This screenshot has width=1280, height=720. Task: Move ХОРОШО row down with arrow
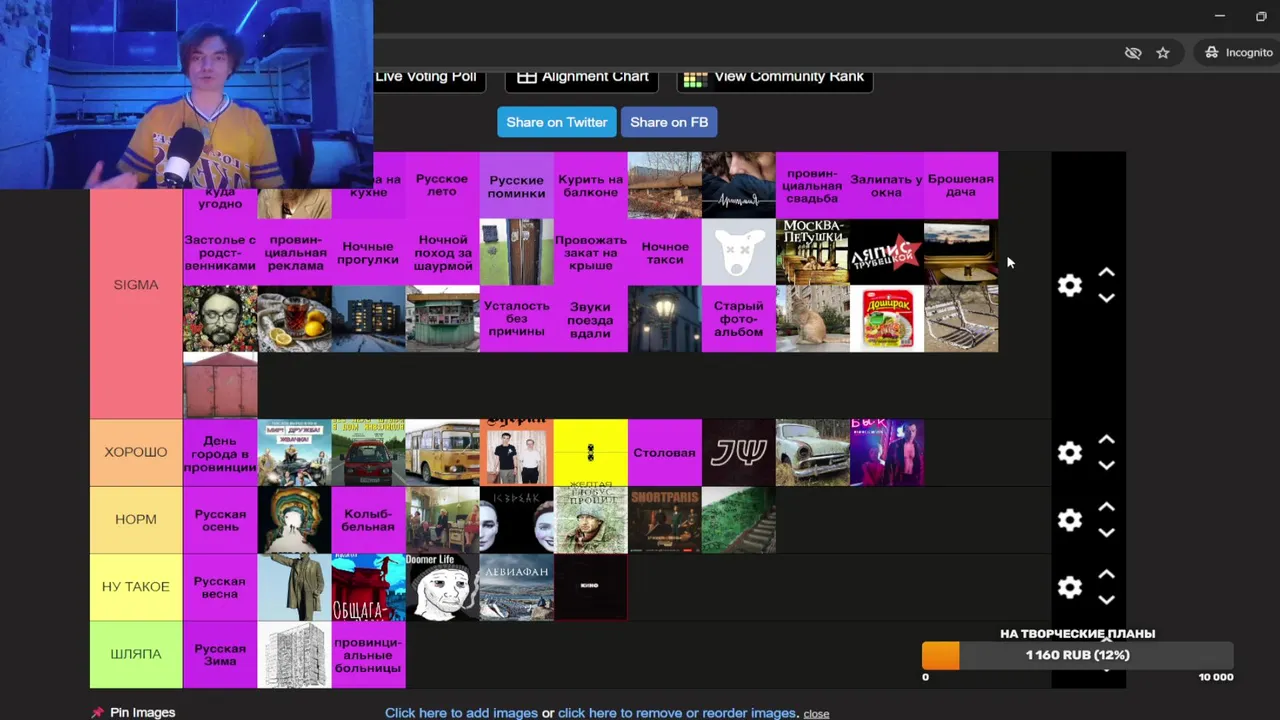point(1106,465)
